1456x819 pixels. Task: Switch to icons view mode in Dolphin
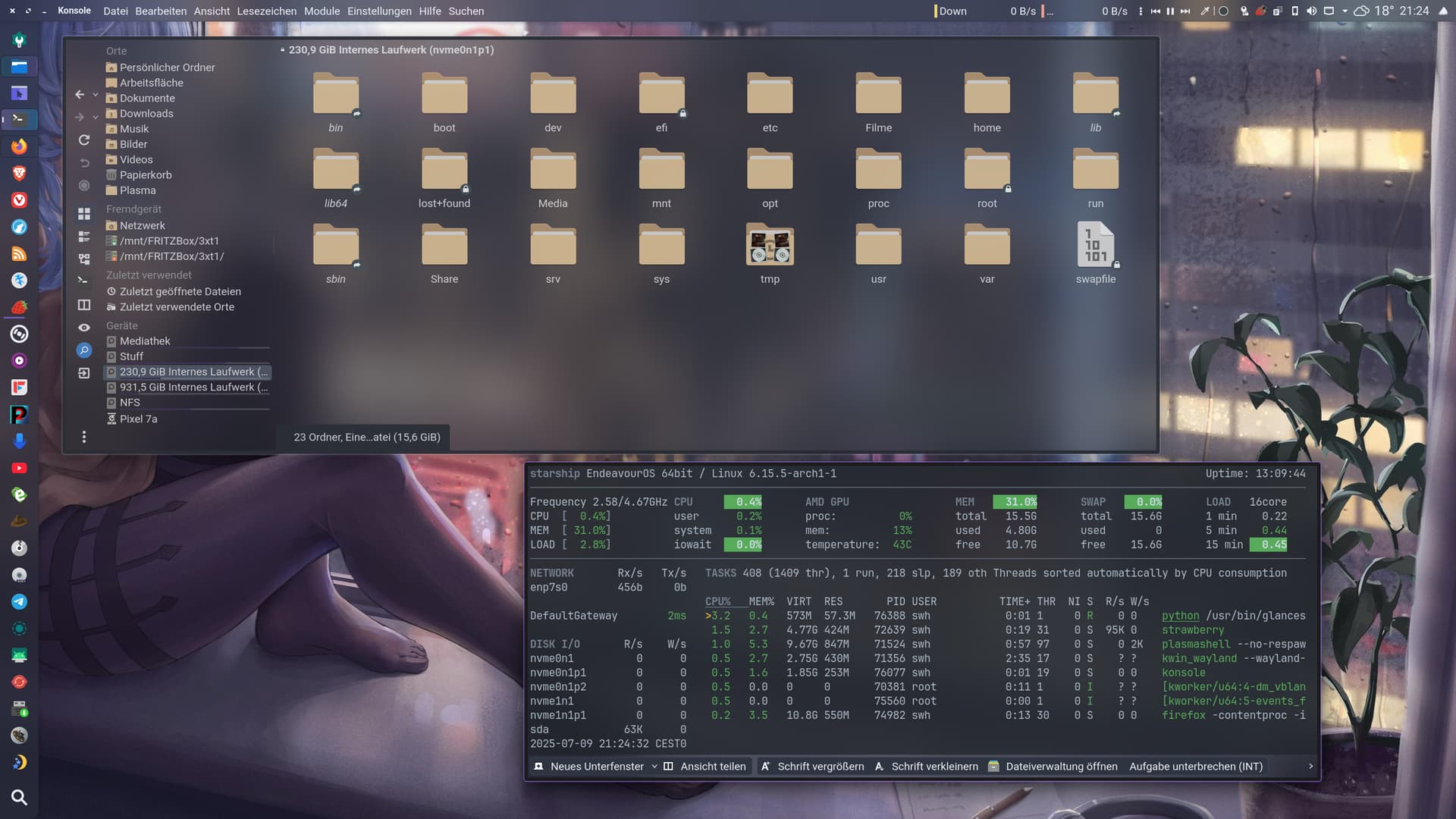click(x=84, y=214)
